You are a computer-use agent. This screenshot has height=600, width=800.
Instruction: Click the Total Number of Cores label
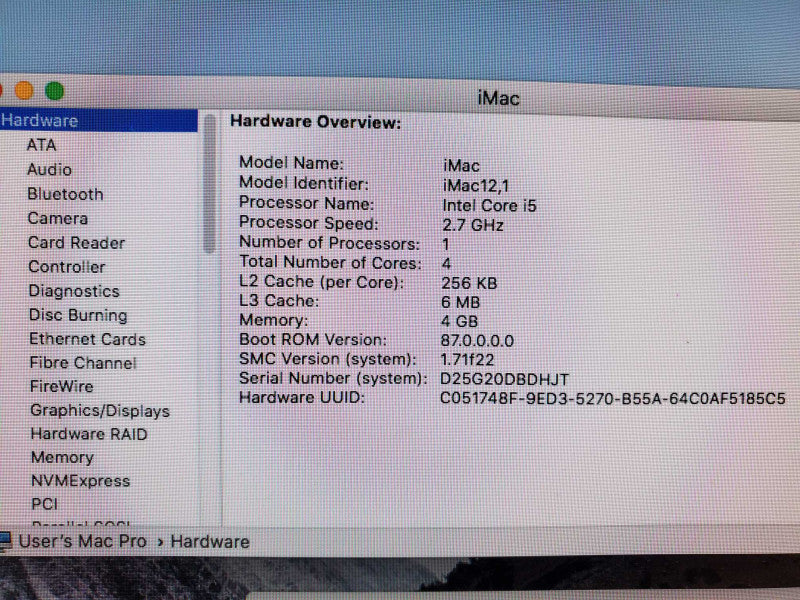point(331,263)
